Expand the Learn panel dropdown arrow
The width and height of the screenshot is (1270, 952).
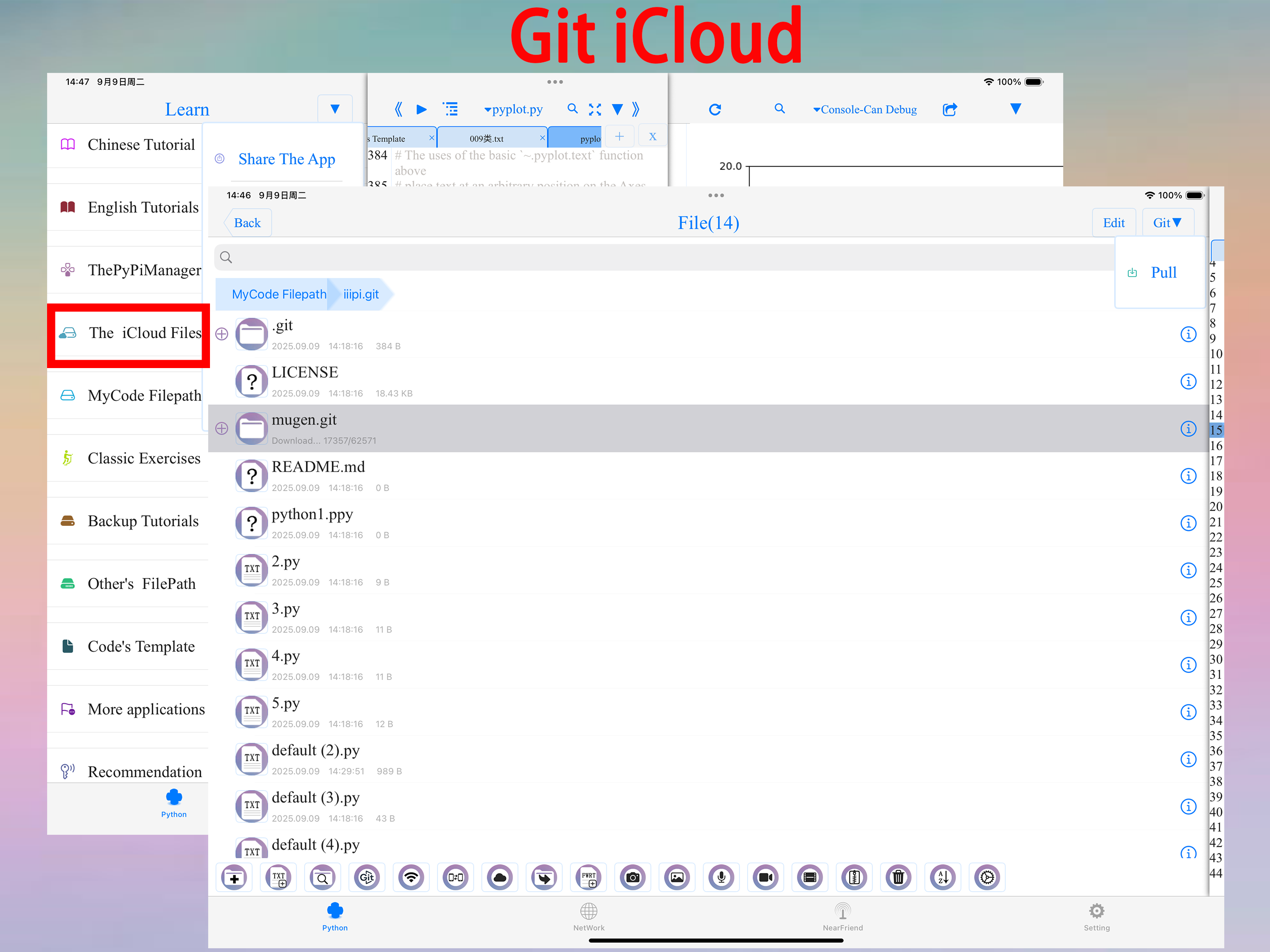point(335,109)
